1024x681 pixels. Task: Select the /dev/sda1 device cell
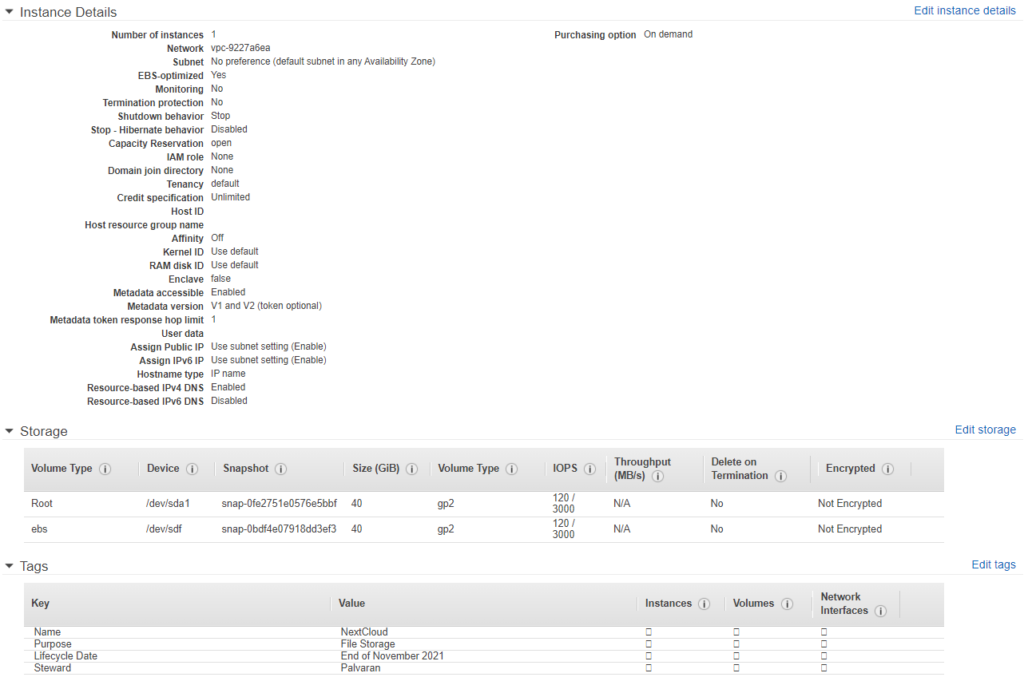tap(168, 503)
